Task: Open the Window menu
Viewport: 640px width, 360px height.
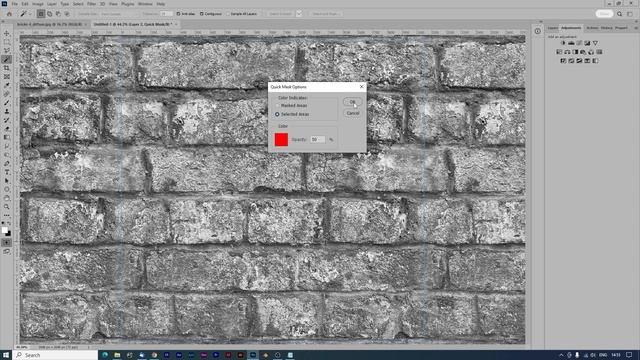Action: point(145,4)
